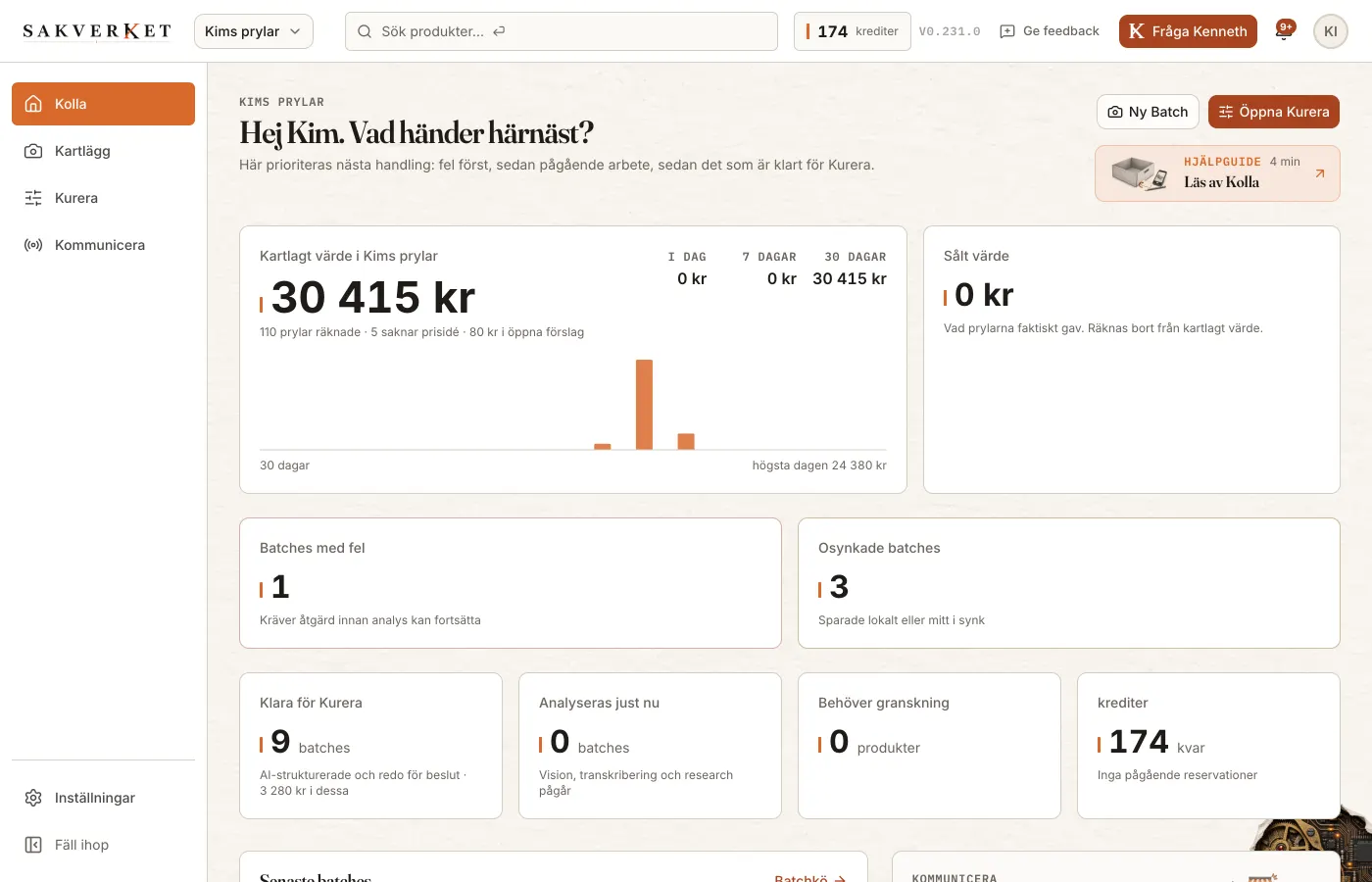This screenshot has width=1372, height=882.
Task: Click the Kurera sliders icon
Action: coord(33,198)
